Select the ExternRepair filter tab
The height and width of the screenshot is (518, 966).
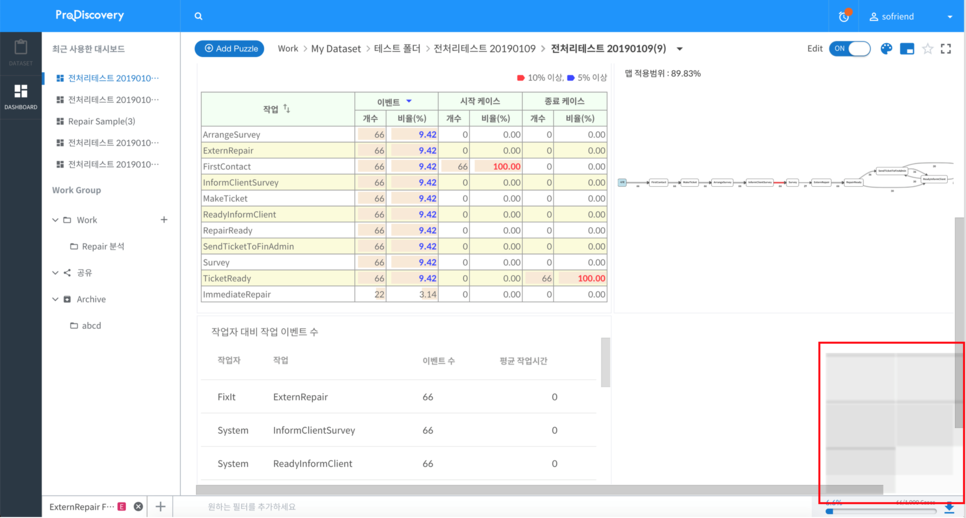click(x=81, y=507)
